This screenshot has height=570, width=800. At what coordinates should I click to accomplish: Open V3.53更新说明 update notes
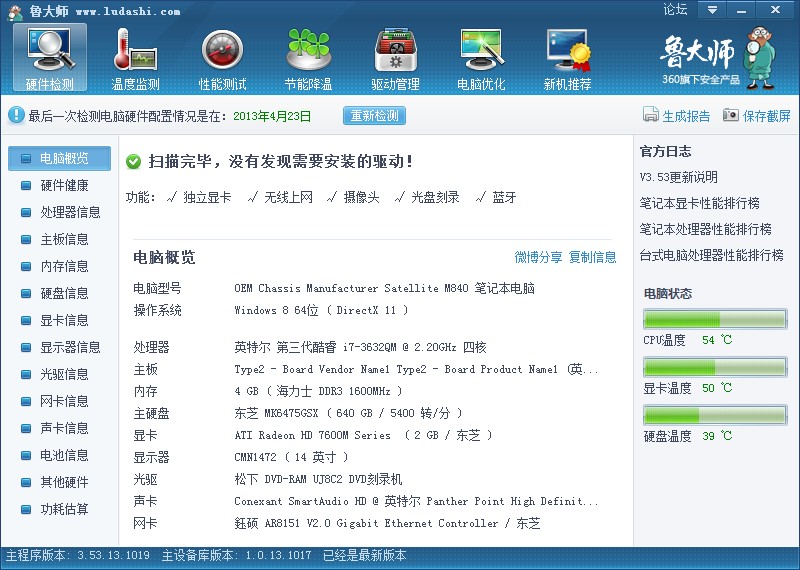pos(679,177)
